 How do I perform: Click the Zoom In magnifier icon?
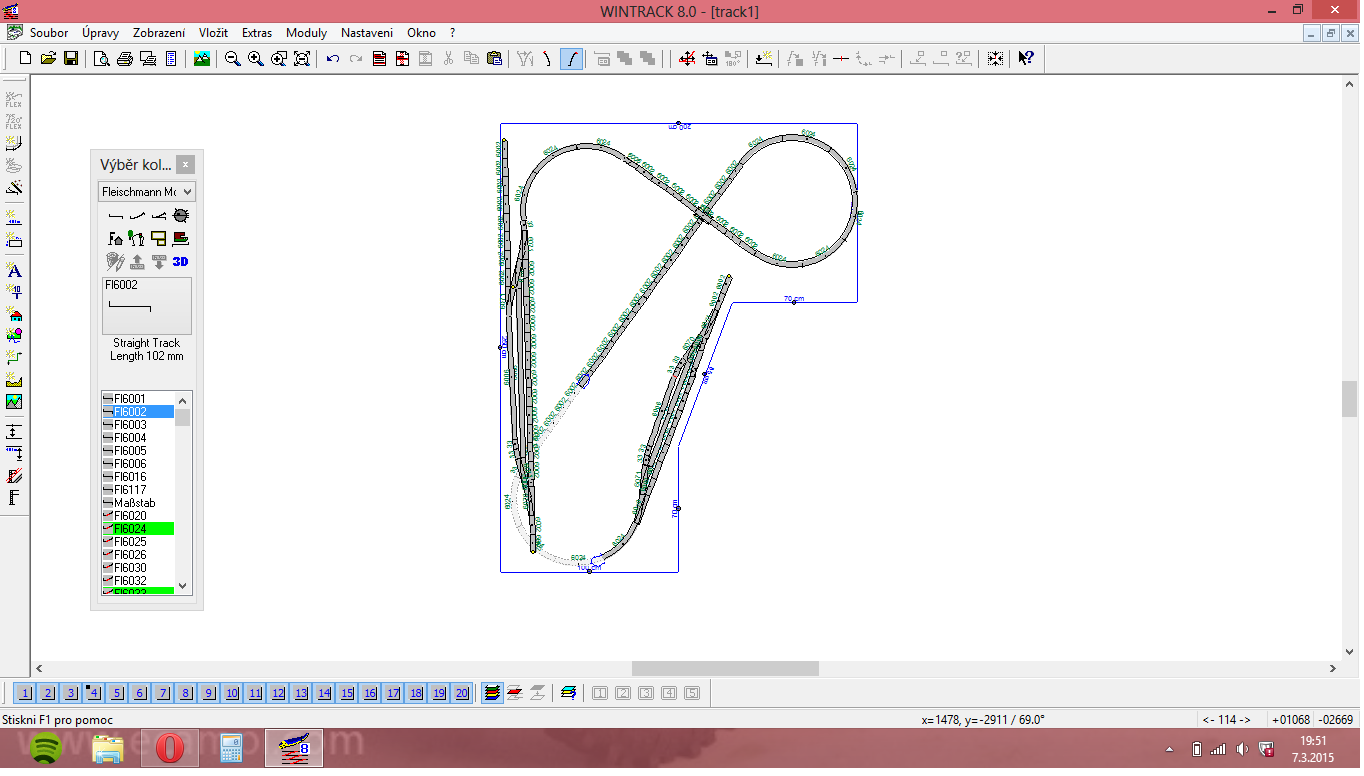point(255,59)
